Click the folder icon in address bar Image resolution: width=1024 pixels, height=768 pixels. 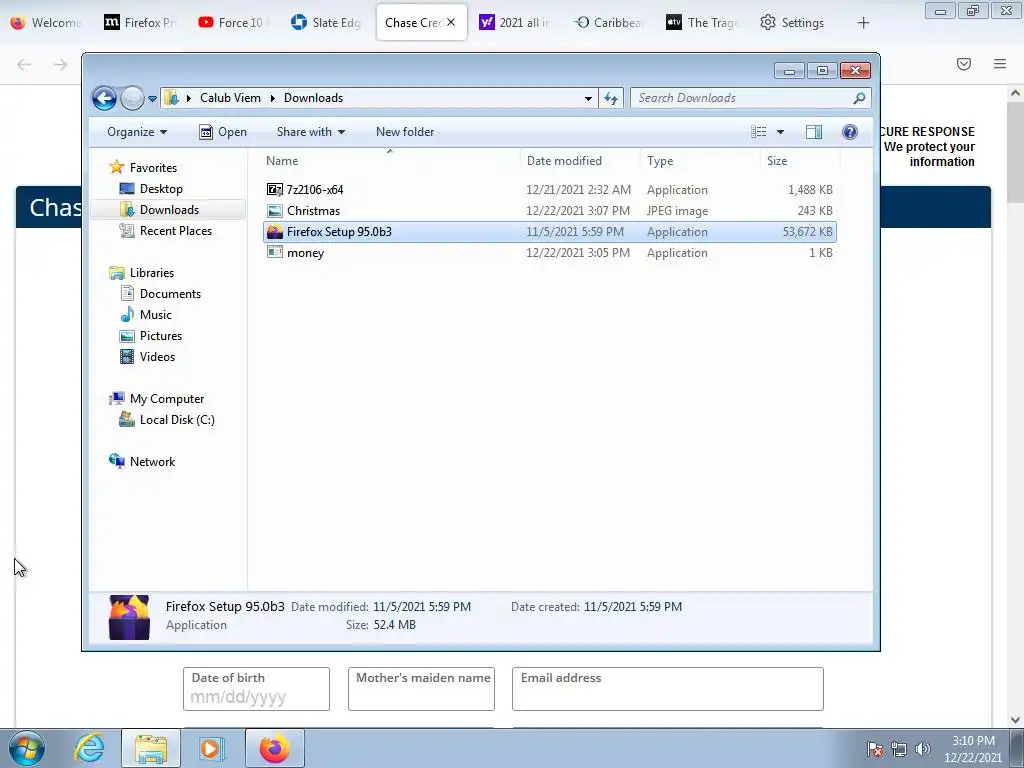point(171,98)
